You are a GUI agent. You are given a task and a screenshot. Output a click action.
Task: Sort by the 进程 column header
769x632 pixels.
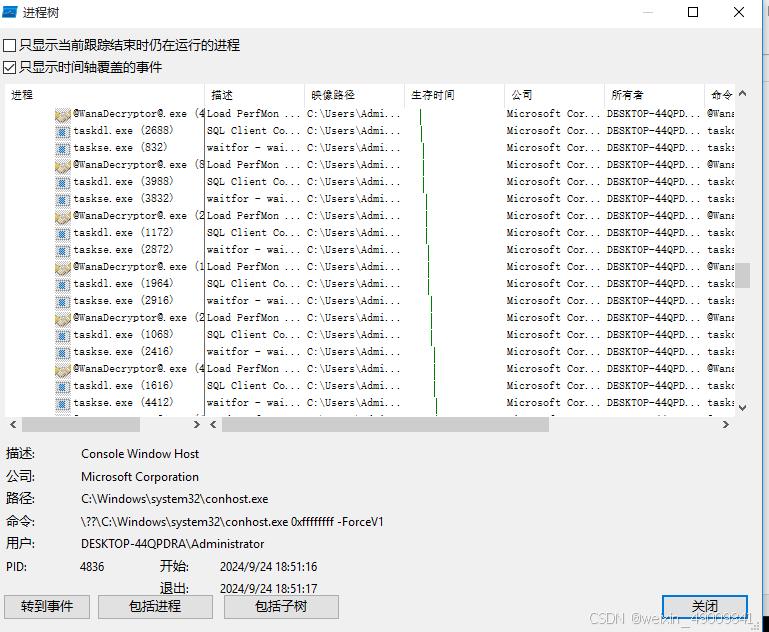pos(104,95)
